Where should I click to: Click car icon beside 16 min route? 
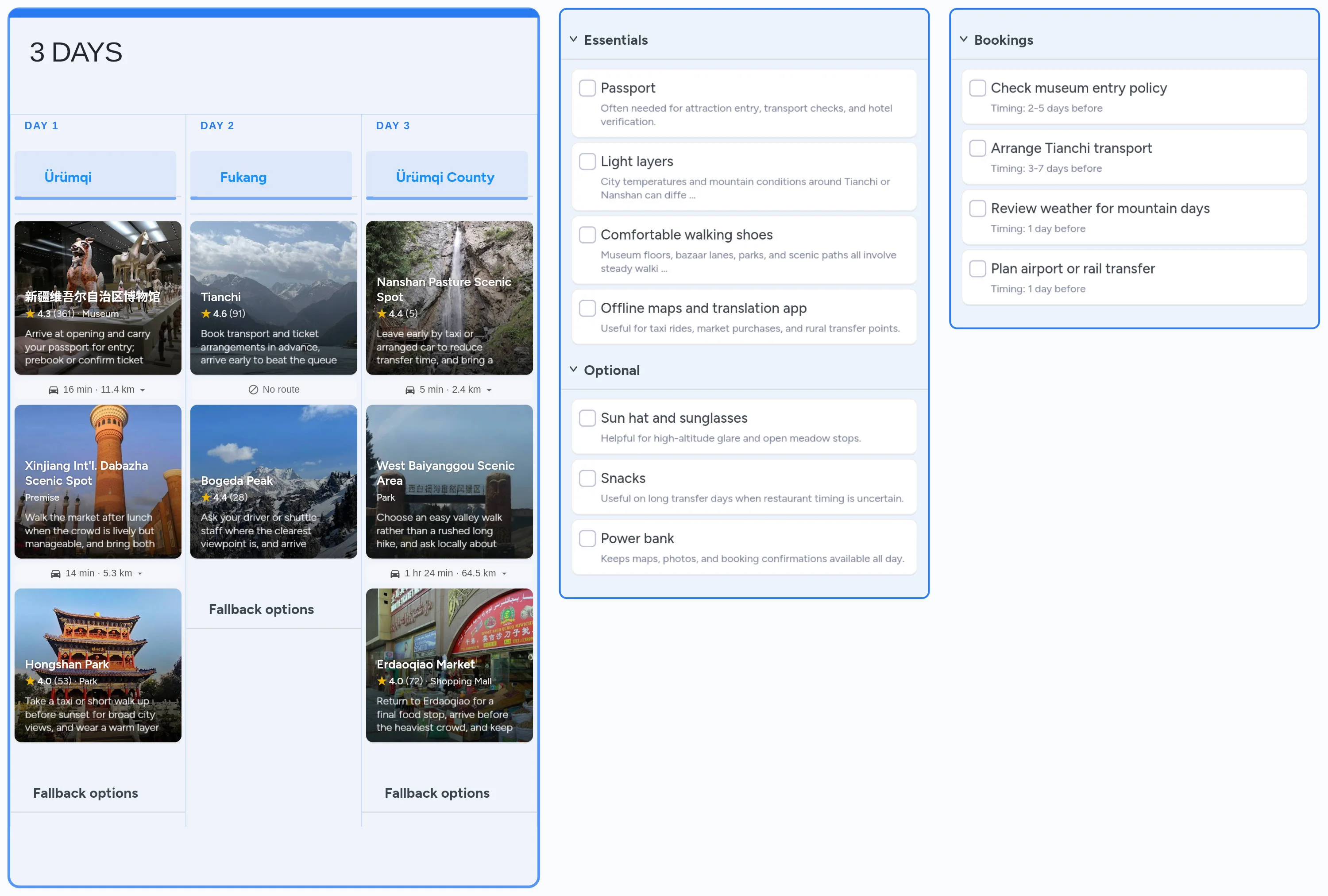tap(53, 390)
